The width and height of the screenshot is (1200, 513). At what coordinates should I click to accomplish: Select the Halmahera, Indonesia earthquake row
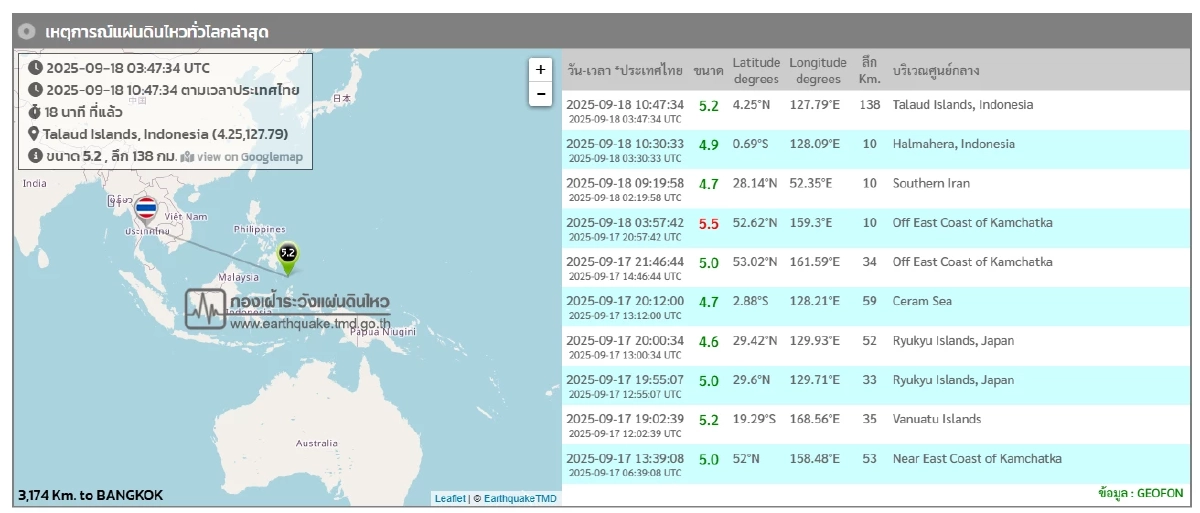pos(876,149)
